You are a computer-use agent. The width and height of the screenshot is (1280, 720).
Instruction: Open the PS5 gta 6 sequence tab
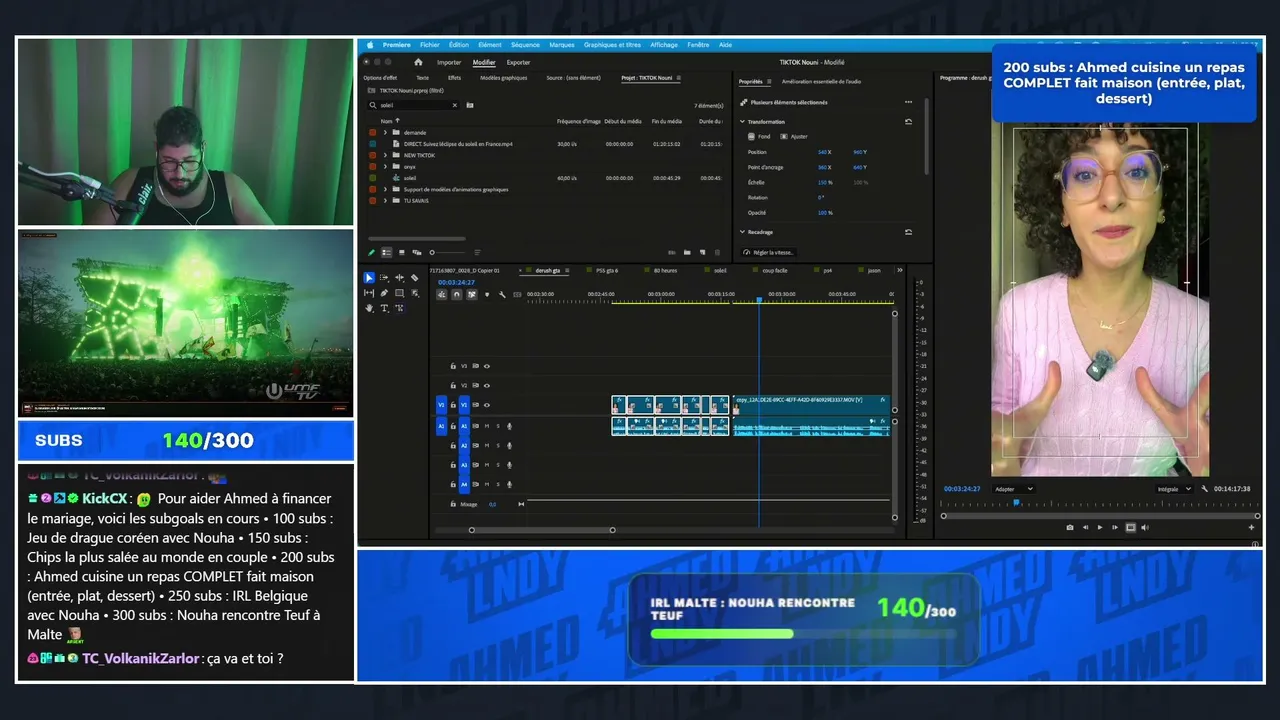607,270
